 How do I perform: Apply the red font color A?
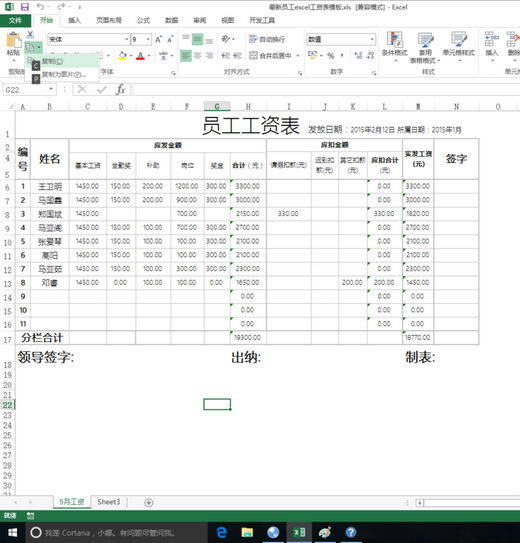pyautogui.click(x=140, y=55)
